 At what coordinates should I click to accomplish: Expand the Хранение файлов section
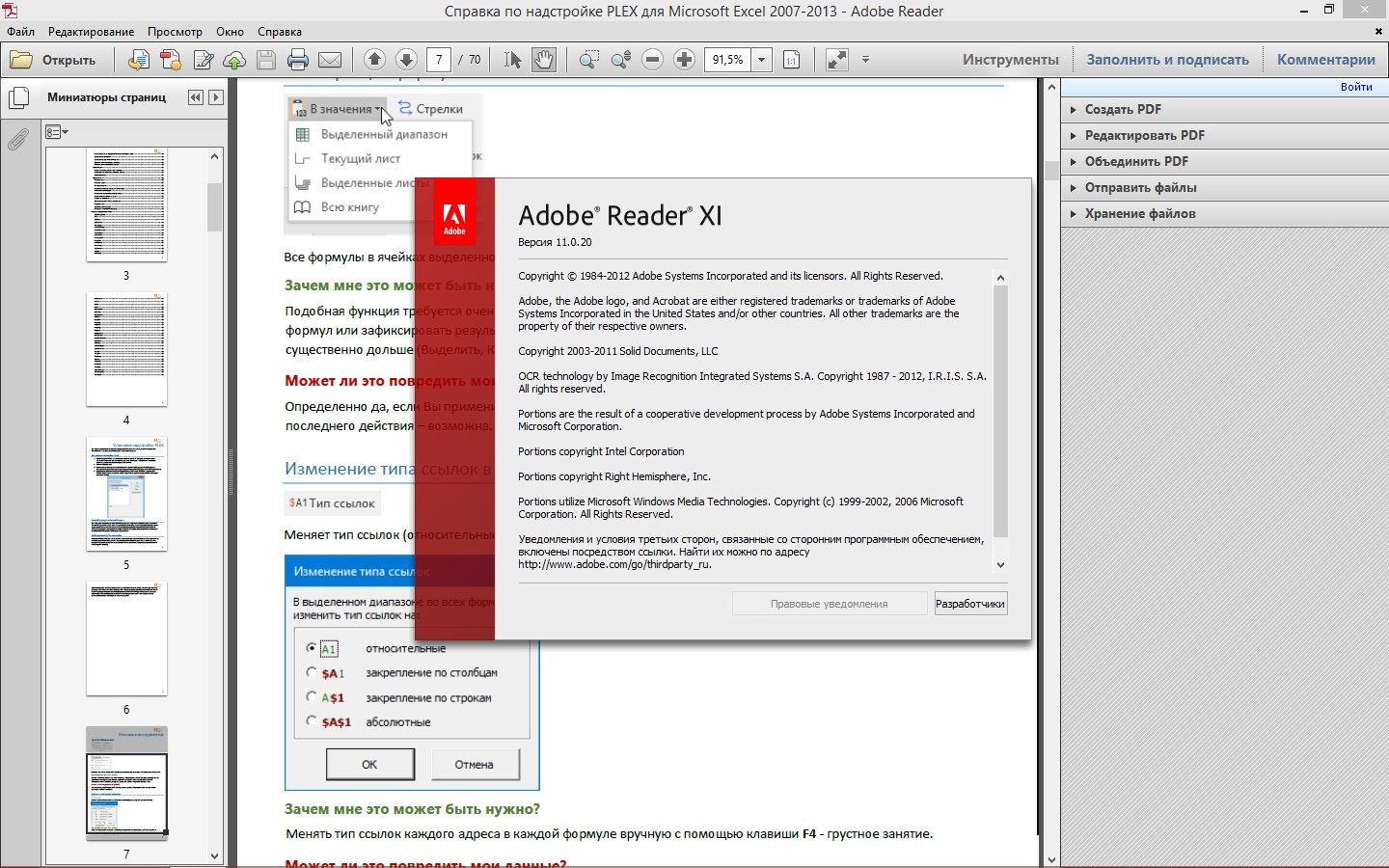[x=1224, y=213]
